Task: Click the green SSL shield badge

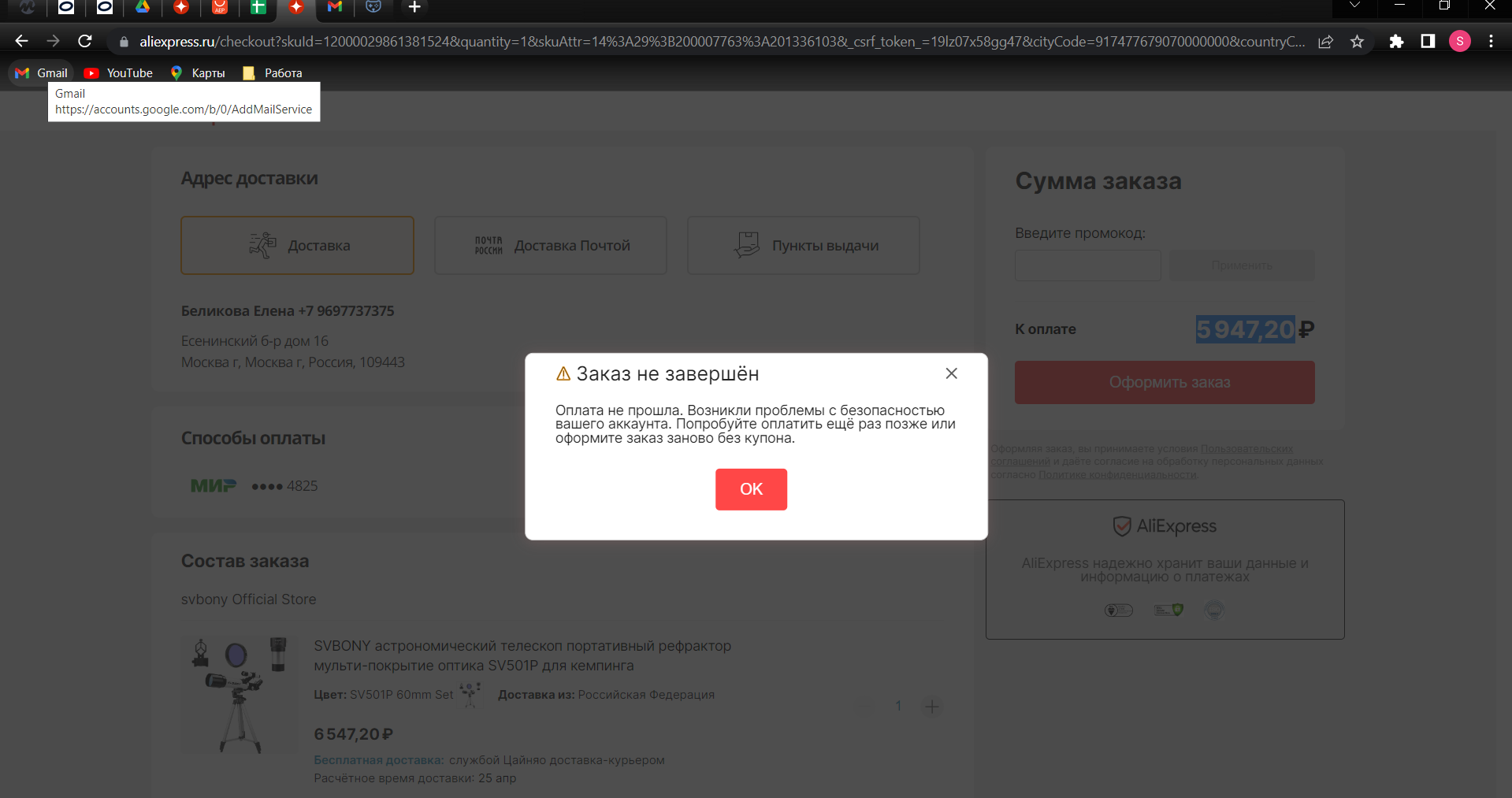Action: click(1168, 610)
